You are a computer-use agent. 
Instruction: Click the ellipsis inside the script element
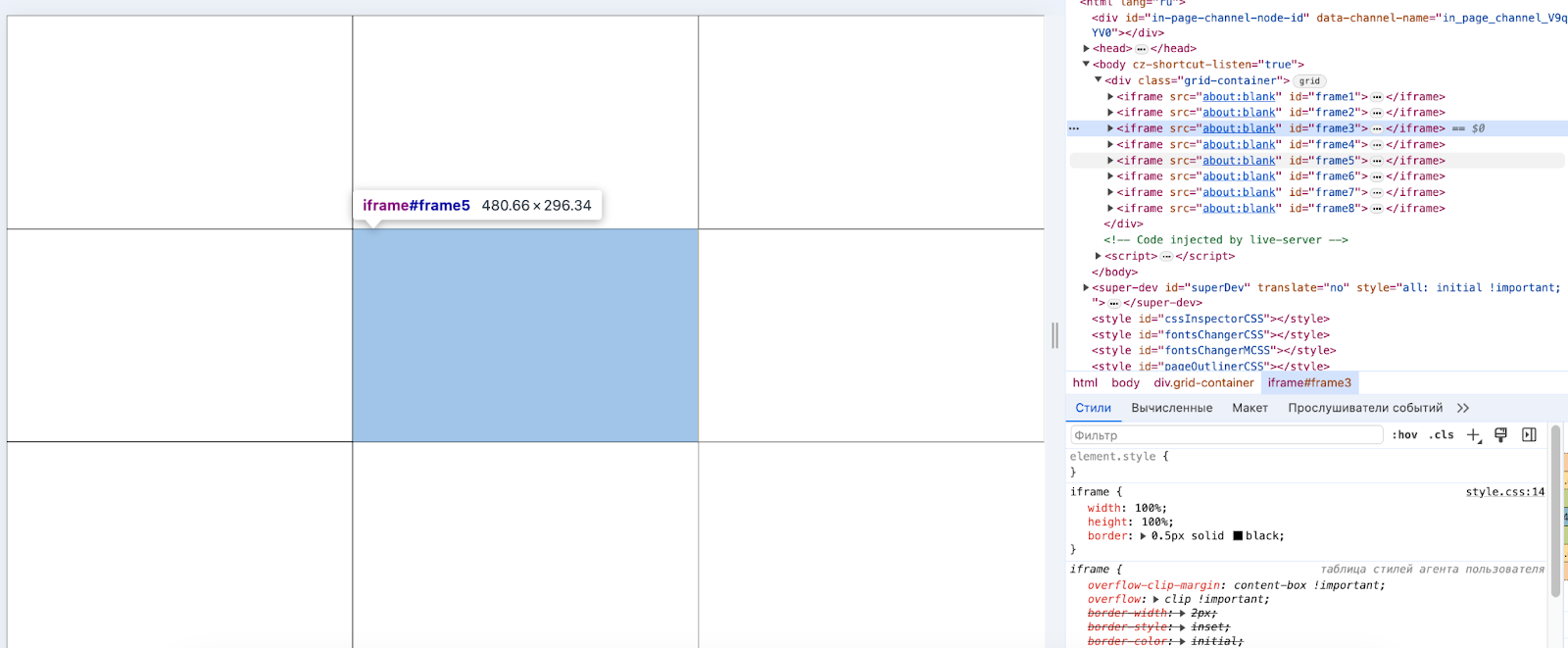[1166, 257]
